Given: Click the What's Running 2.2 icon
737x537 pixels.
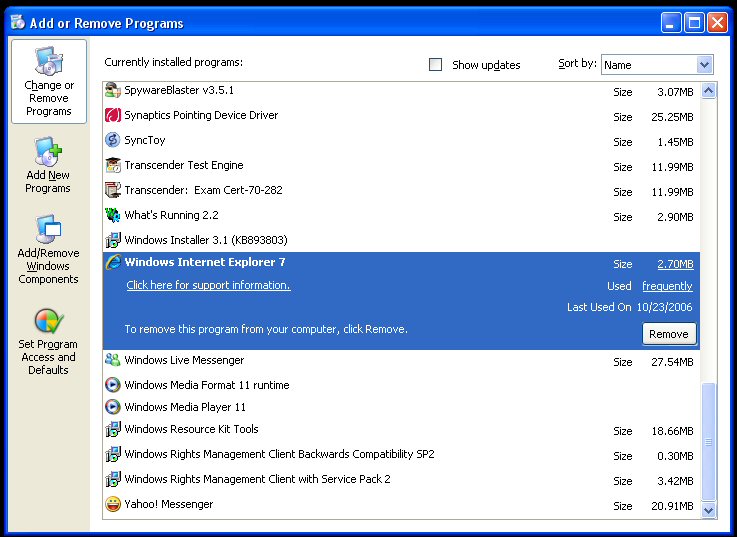Looking at the screenshot, I should [113, 215].
